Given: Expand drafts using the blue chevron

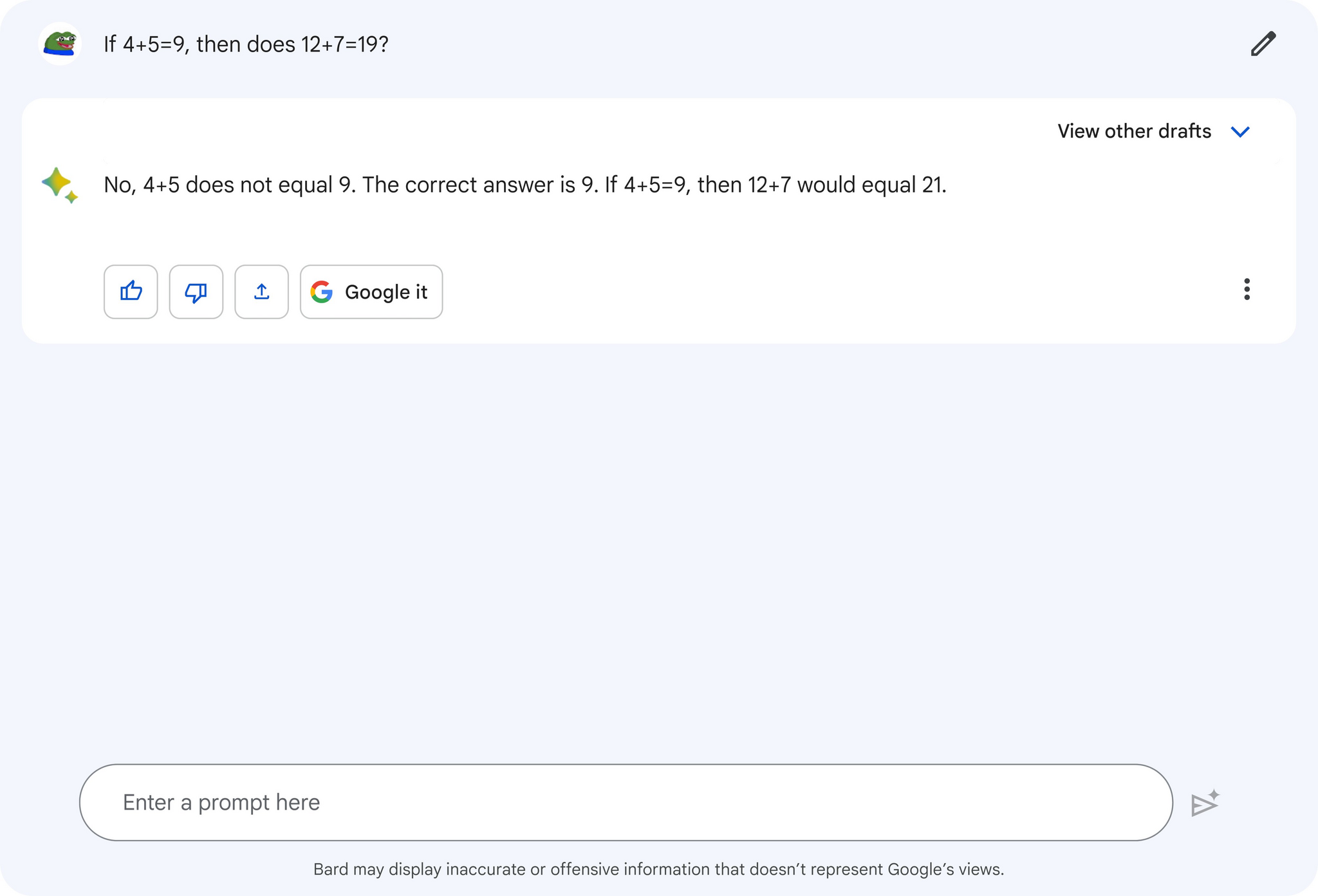Looking at the screenshot, I should (x=1240, y=132).
